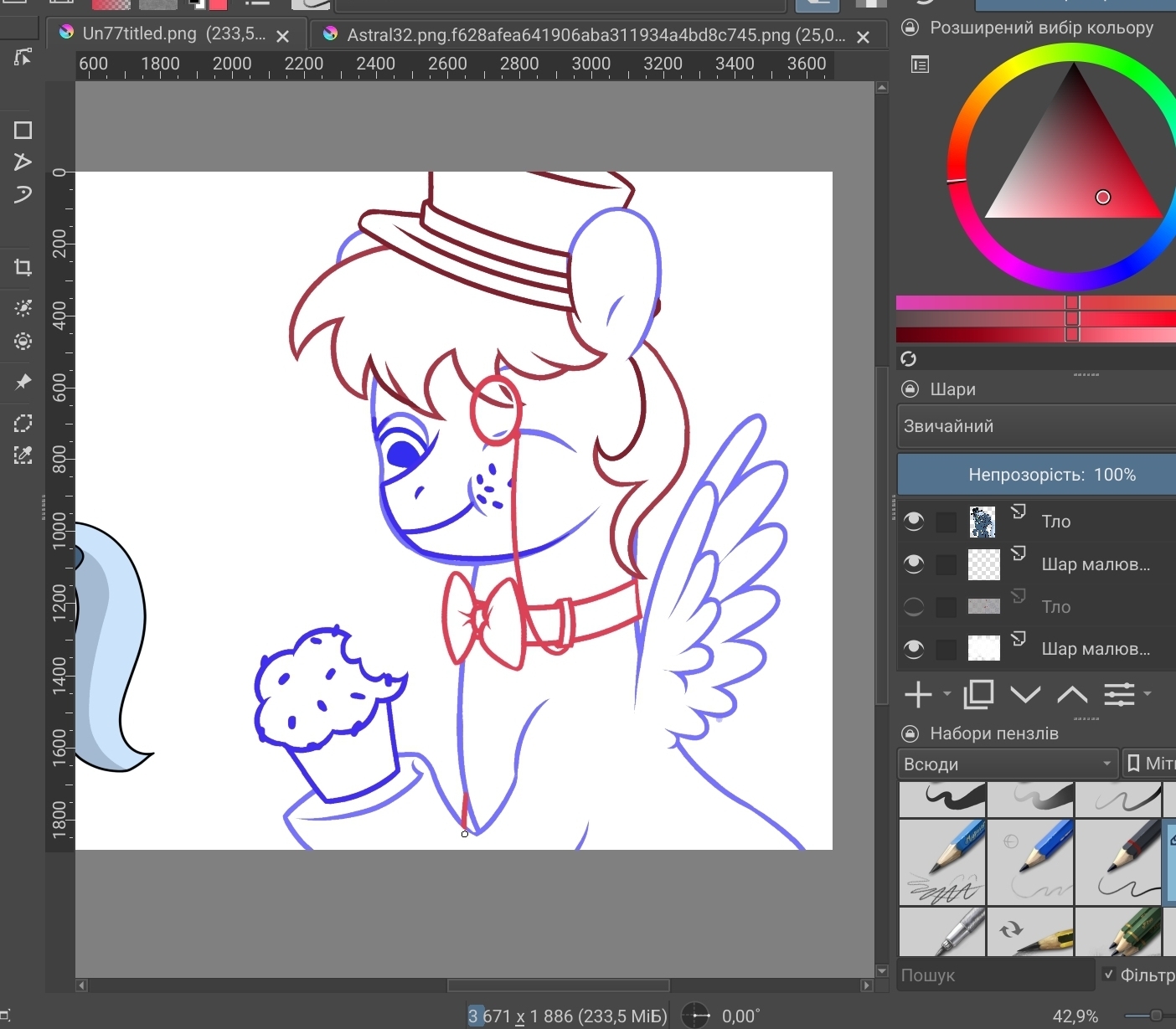Image resolution: width=1176 pixels, height=1029 pixels.
Task: Tick the checkbox on the dimmed Тло layer
Action: pos(946,607)
